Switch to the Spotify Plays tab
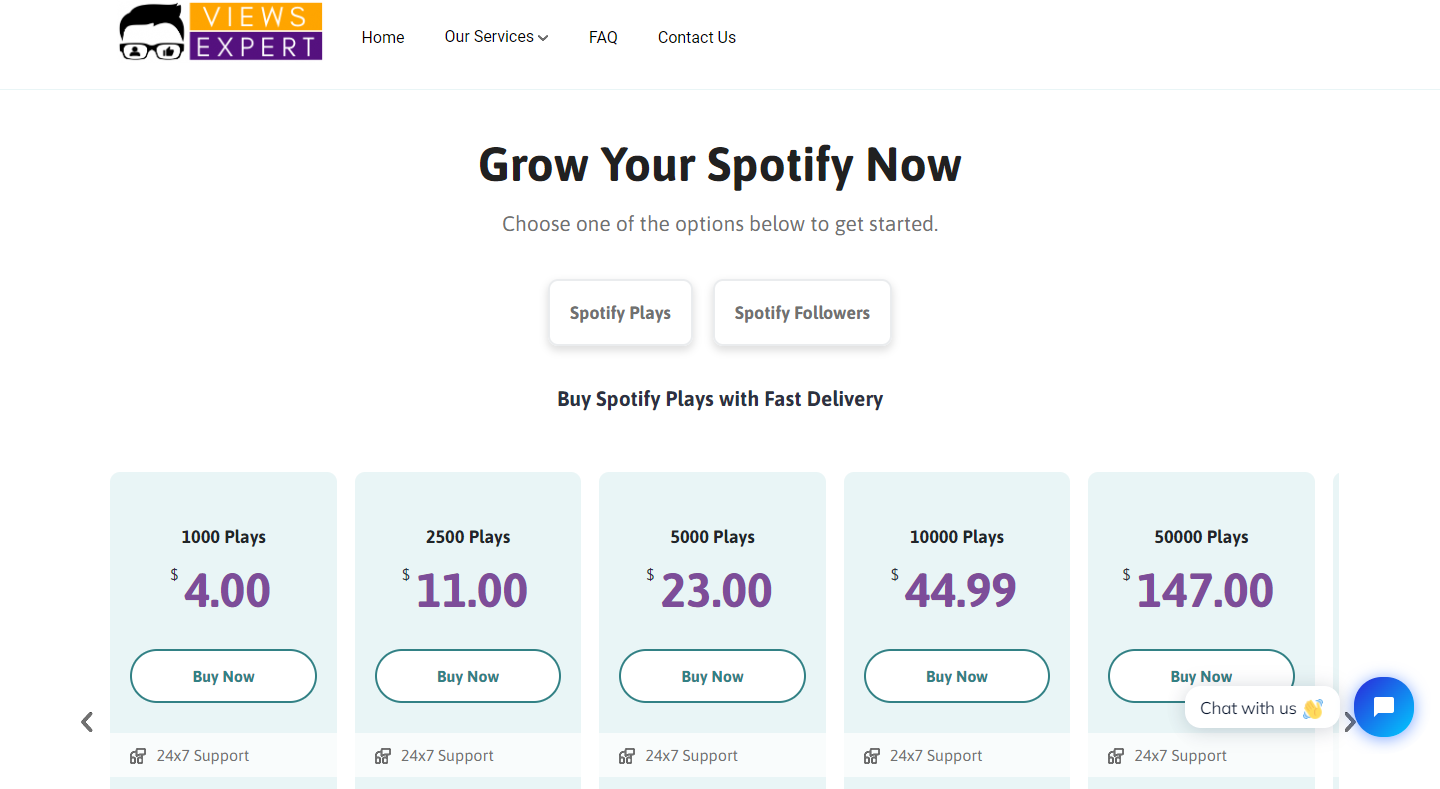Screen dimensions: 1440x789 coord(620,312)
